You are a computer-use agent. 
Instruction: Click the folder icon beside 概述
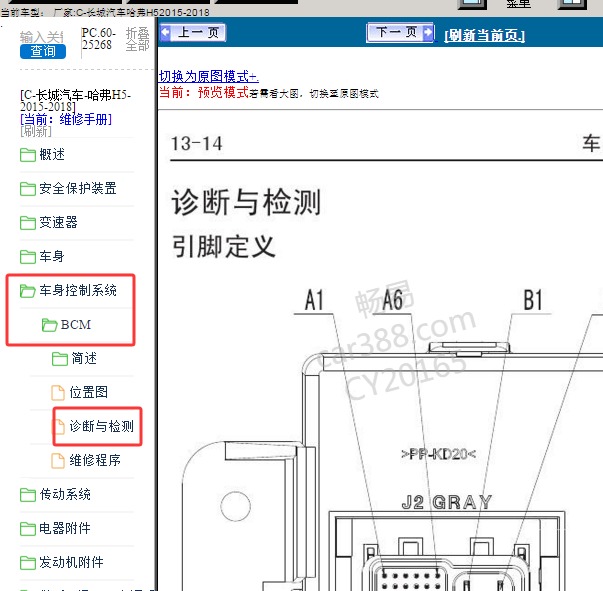point(28,155)
